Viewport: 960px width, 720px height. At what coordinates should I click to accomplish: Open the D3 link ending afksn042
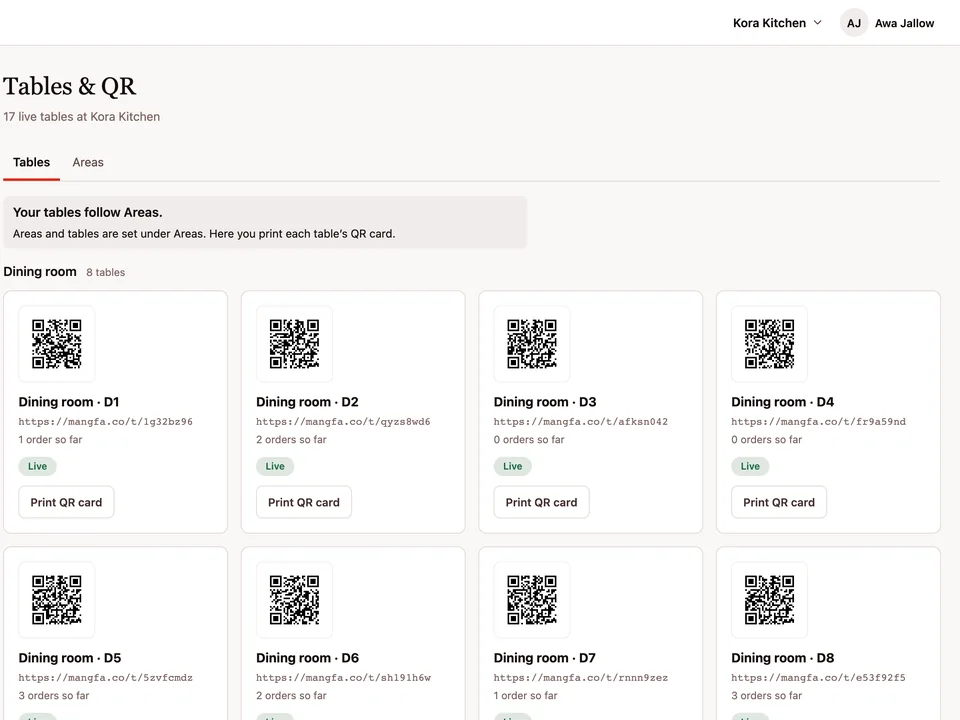[x=580, y=421]
